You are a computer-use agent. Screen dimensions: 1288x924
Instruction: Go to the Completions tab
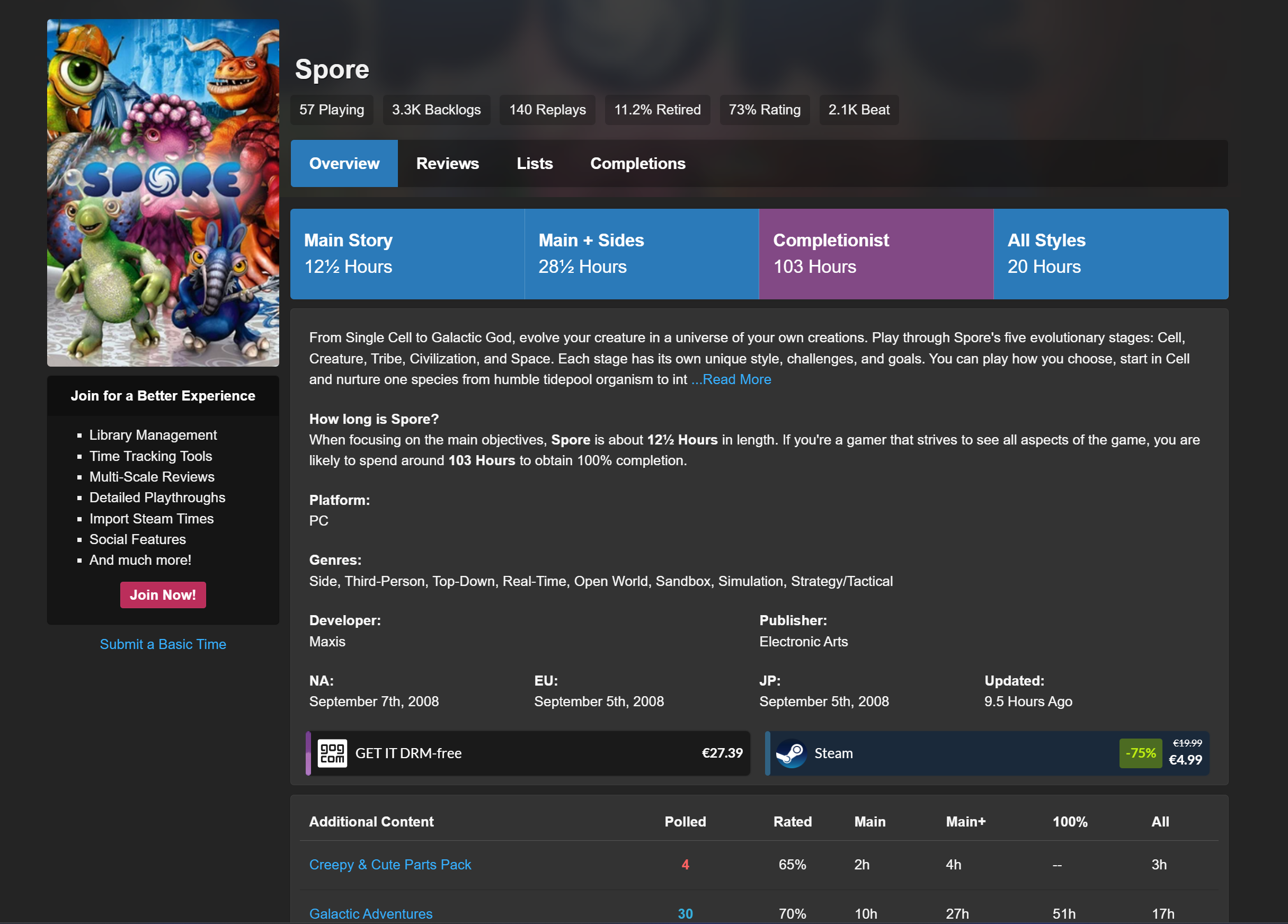click(637, 164)
